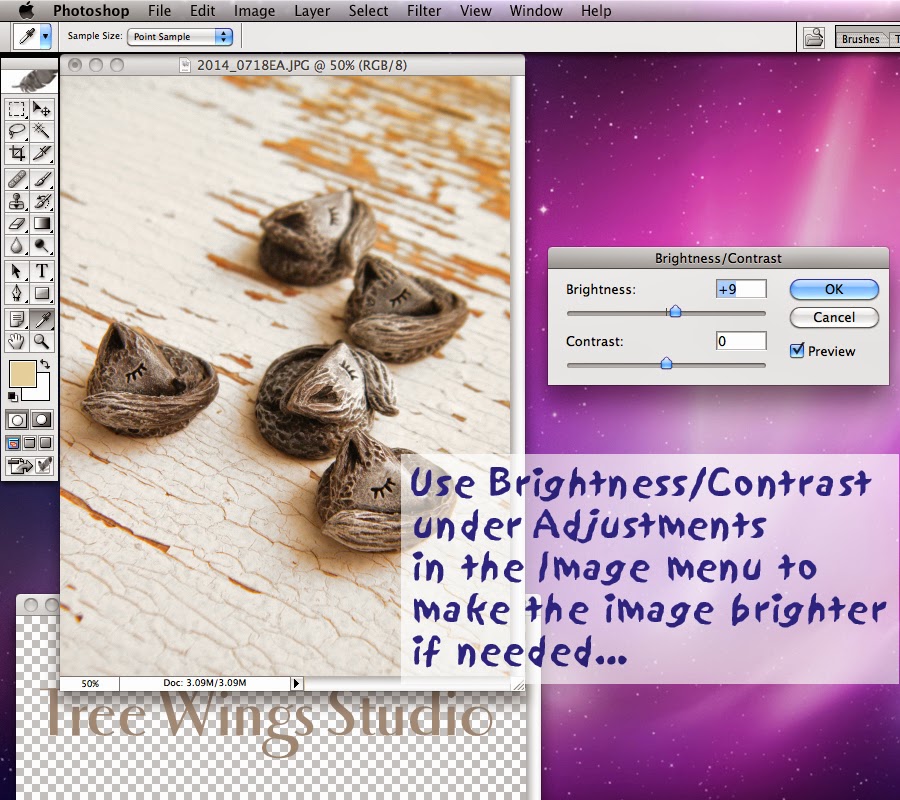
Task: Open the Sample Size dropdown
Action: [x=180, y=37]
